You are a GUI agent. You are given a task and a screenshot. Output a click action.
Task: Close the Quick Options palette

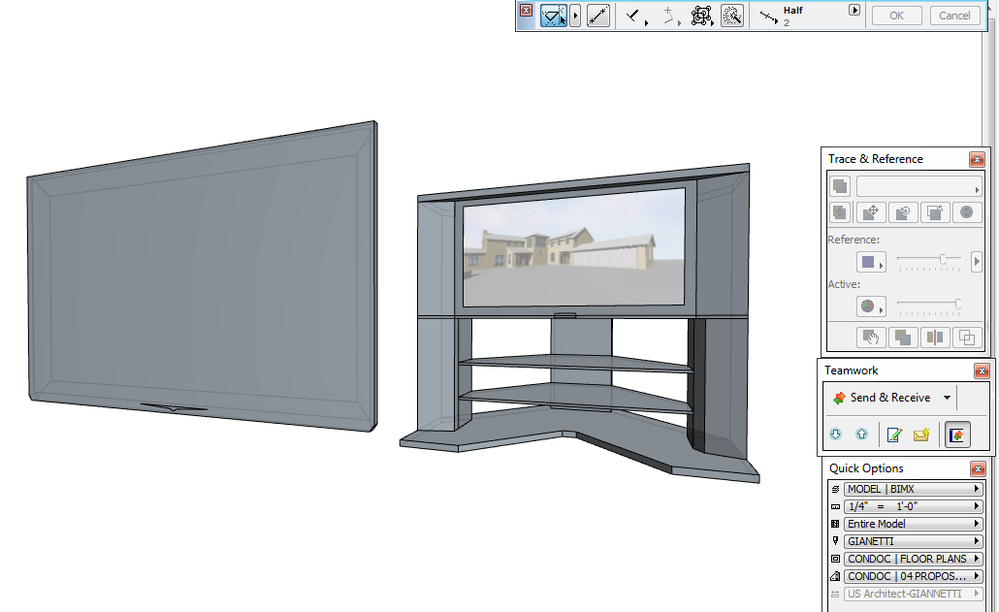(978, 469)
